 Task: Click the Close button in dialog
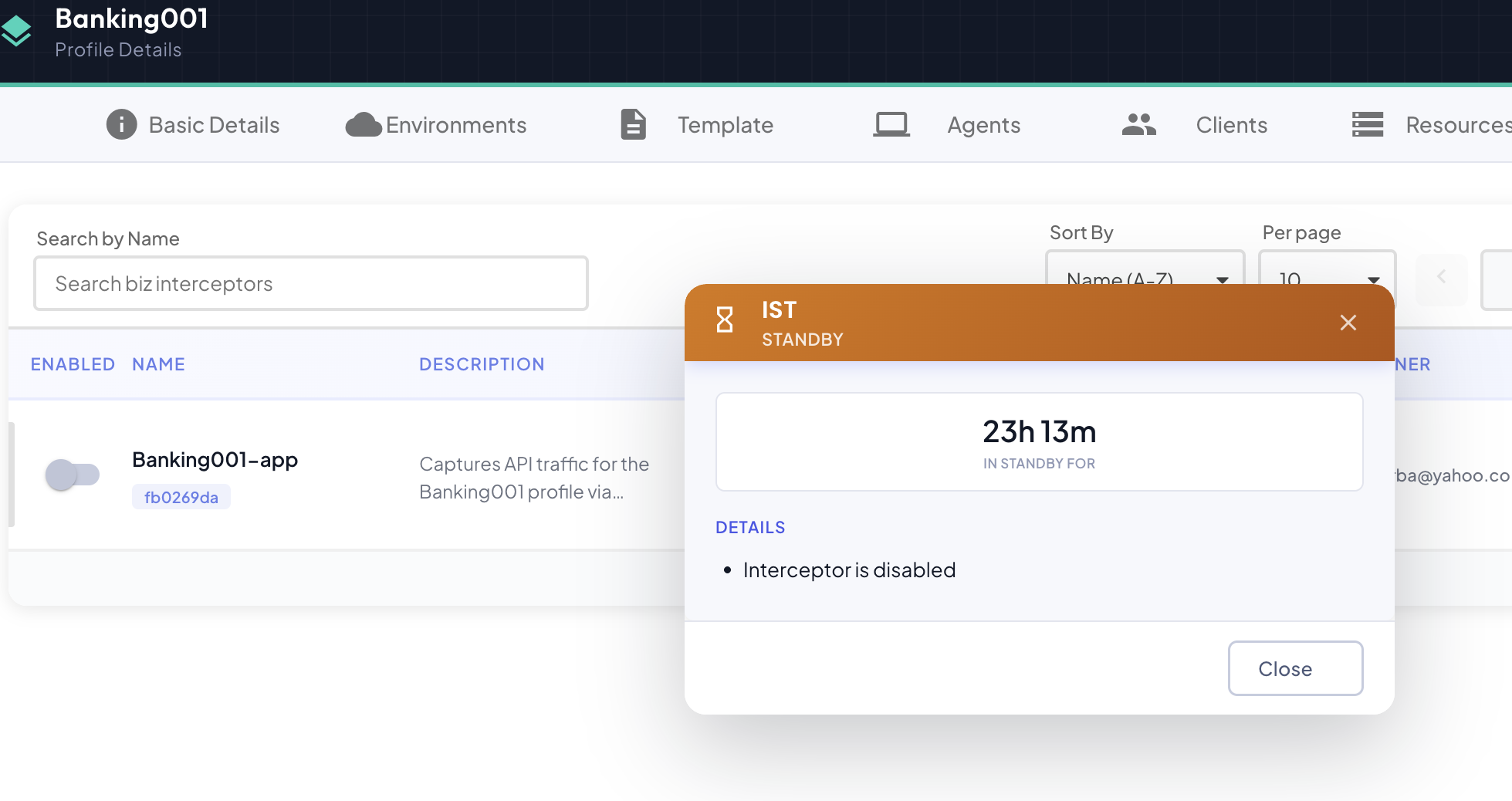(1295, 668)
